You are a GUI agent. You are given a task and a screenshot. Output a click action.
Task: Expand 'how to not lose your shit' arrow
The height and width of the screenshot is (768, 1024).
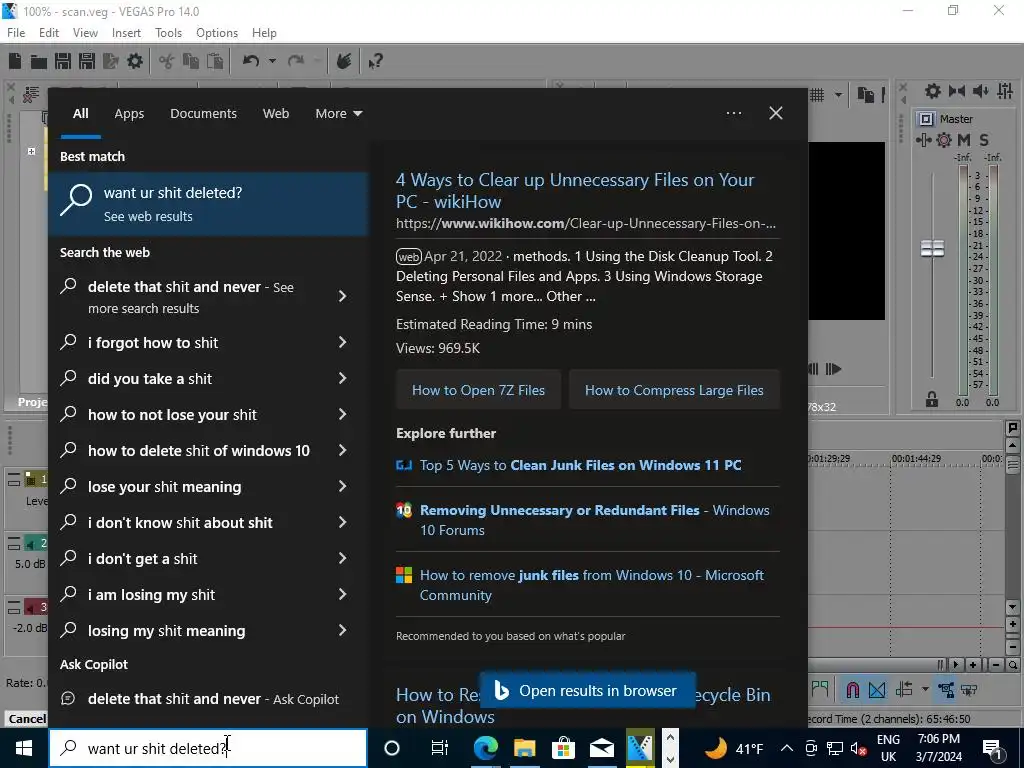[x=342, y=414]
